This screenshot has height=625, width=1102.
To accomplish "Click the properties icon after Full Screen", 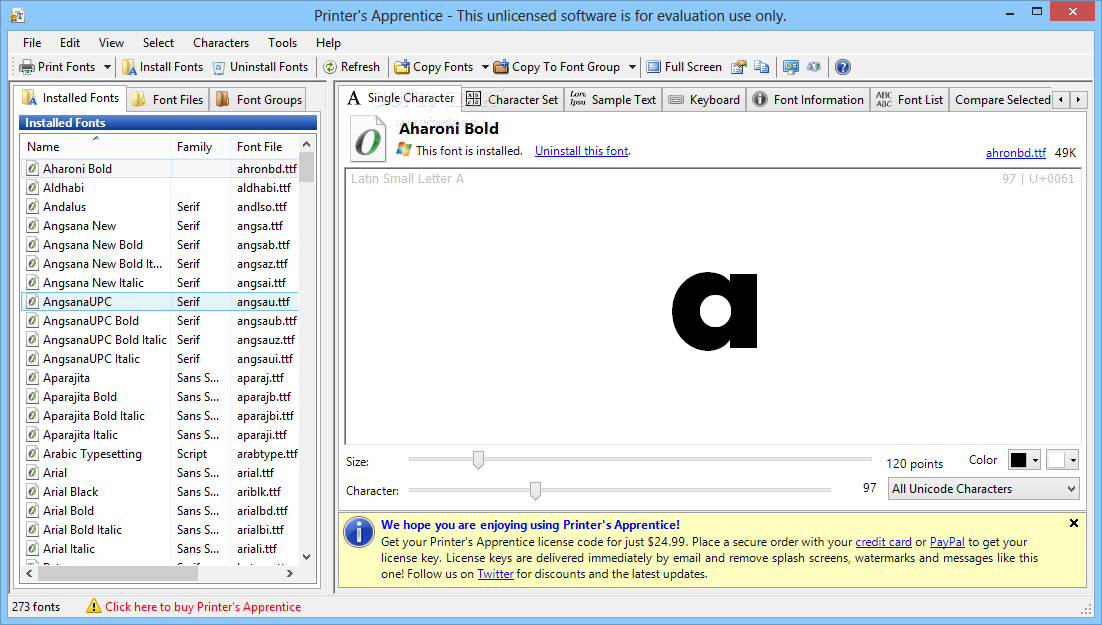I will click(739, 67).
